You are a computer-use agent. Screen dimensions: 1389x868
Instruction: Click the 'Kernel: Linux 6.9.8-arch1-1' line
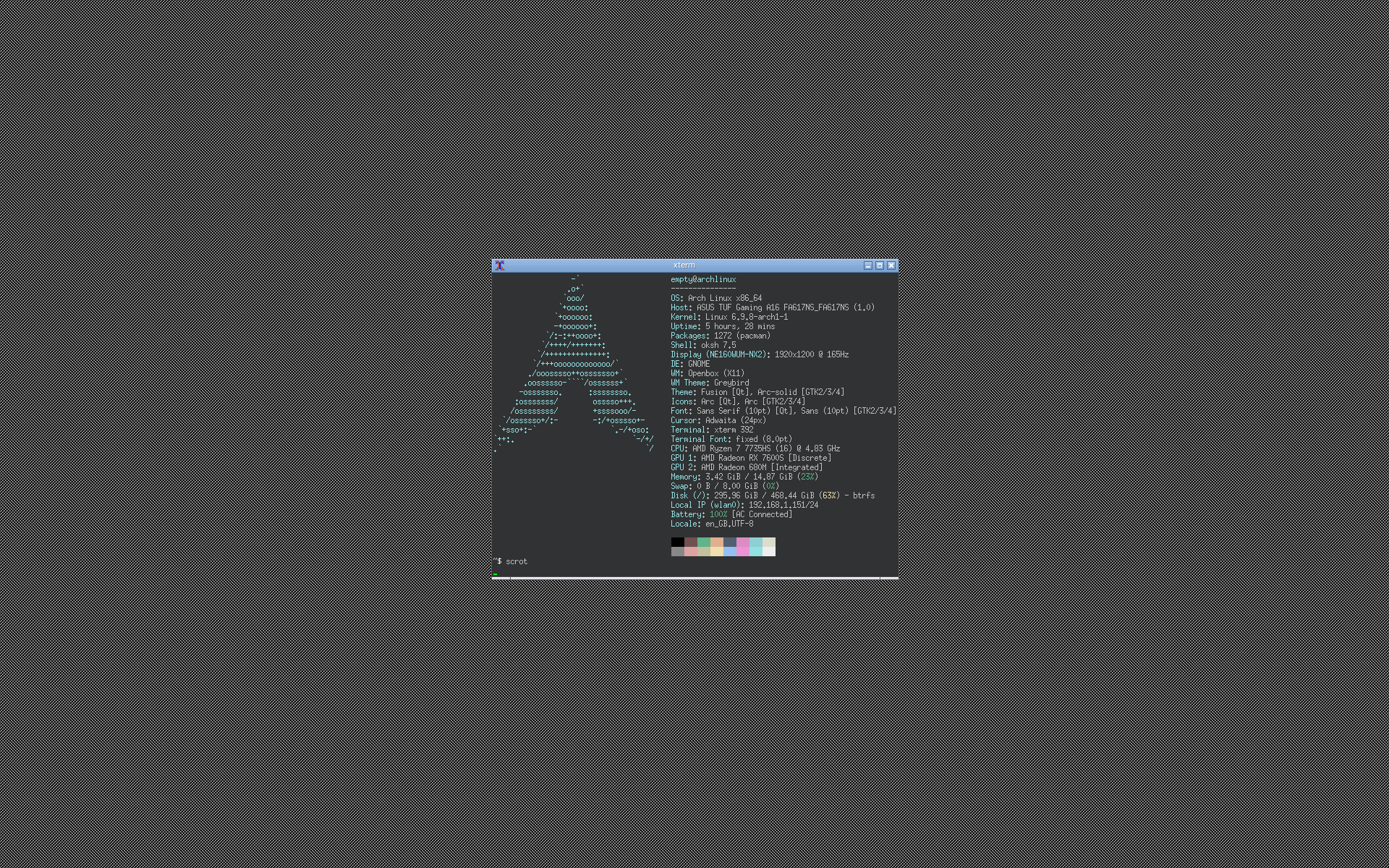(x=729, y=317)
